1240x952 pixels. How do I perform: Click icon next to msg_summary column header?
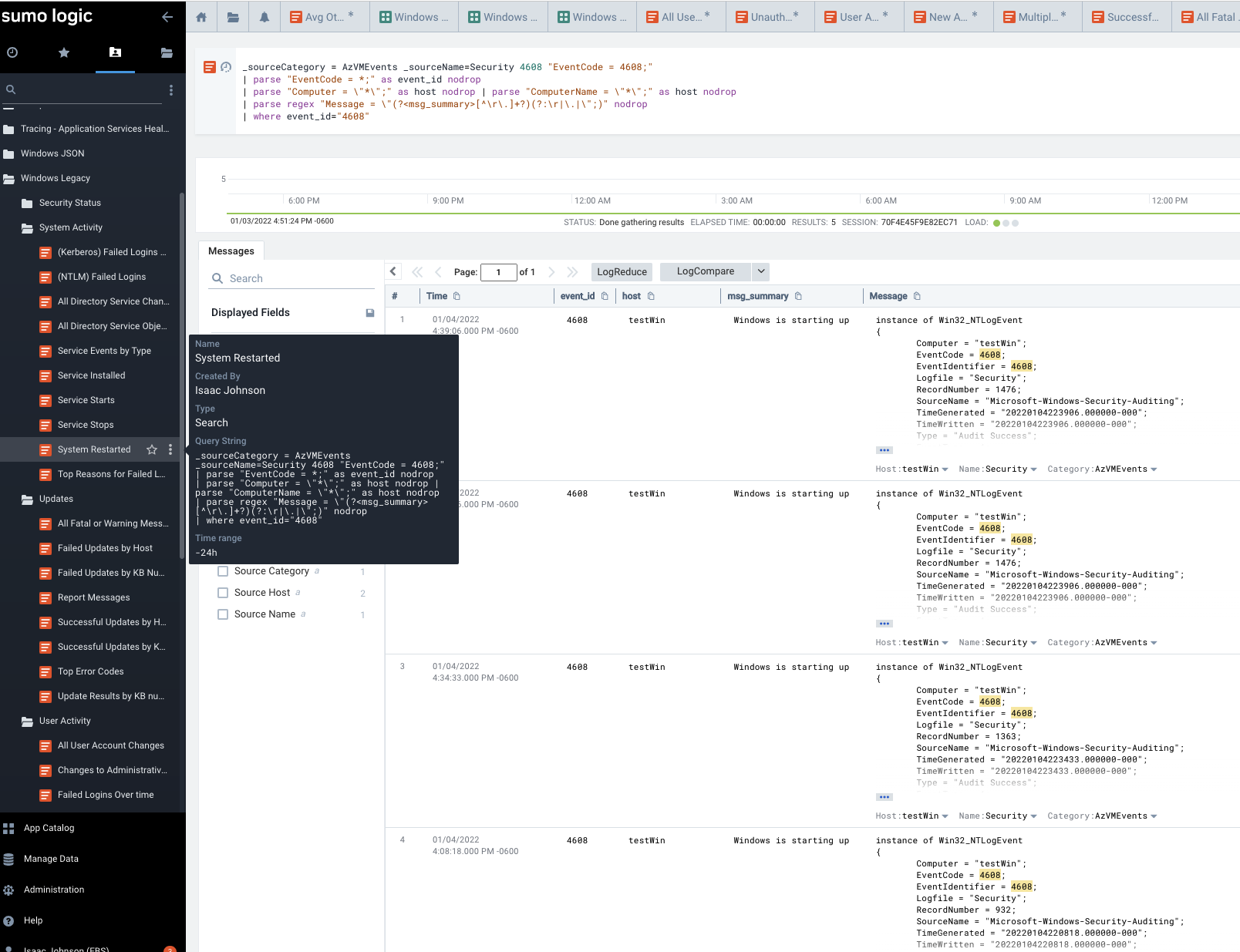(x=798, y=296)
